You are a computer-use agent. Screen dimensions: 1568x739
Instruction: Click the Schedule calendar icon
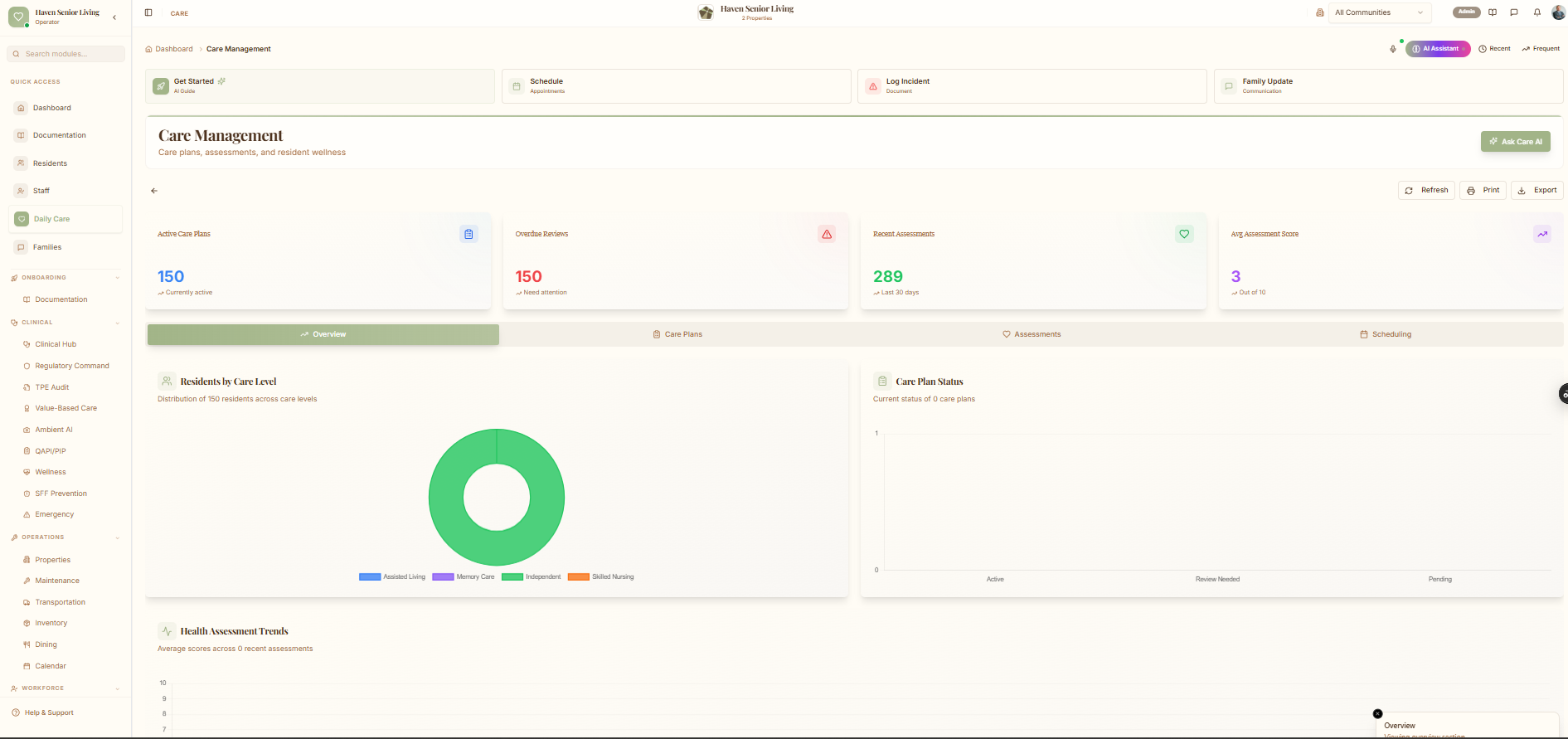point(517,86)
